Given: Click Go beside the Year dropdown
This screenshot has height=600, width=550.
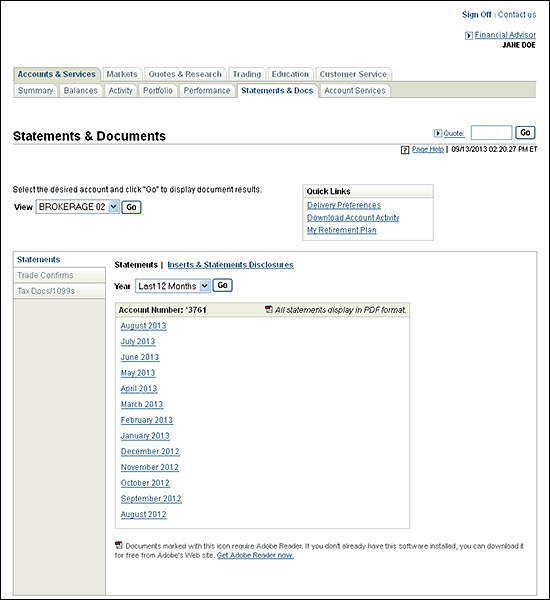Looking at the screenshot, I should point(222,285).
